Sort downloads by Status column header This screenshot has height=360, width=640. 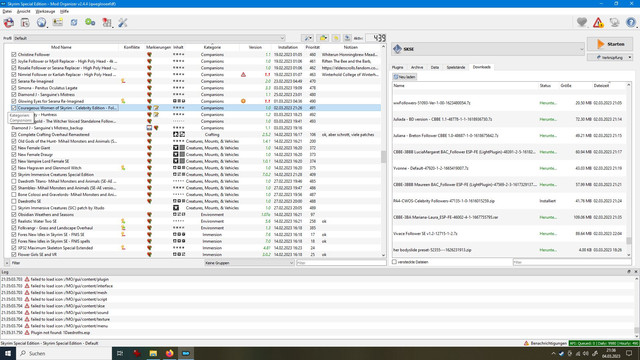545,86
